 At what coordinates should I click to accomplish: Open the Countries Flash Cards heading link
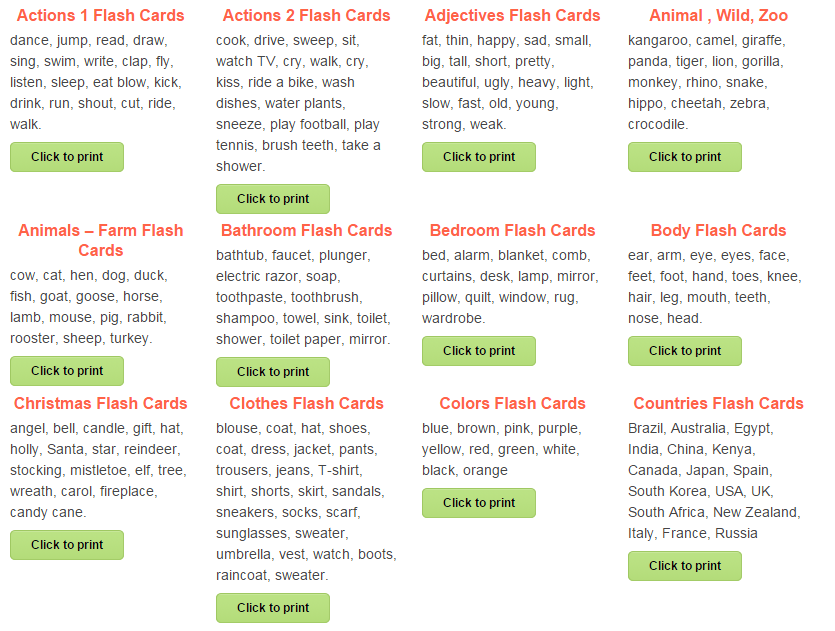click(718, 404)
